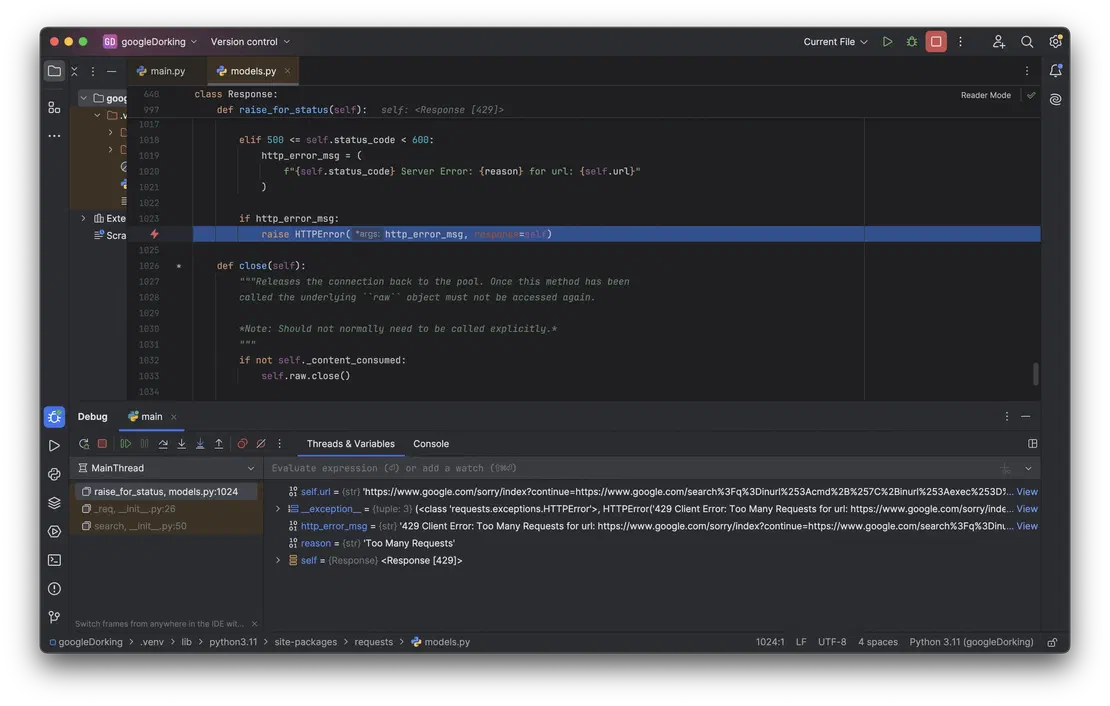Toggle Reader Mode in editor
Viewport: 1110px width, 706px height.
[x=985, y=95]
